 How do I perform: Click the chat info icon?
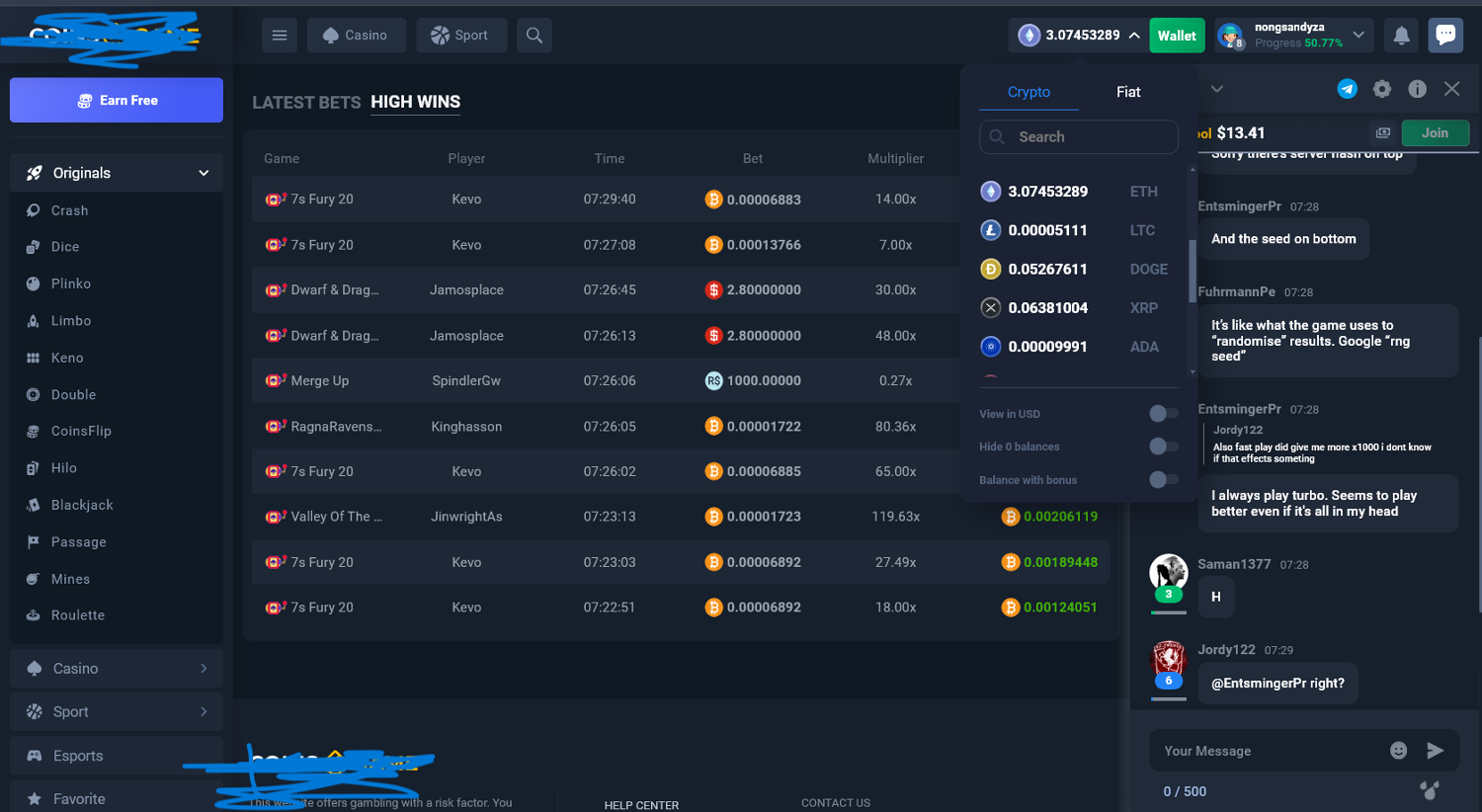tap(1417, 89)
